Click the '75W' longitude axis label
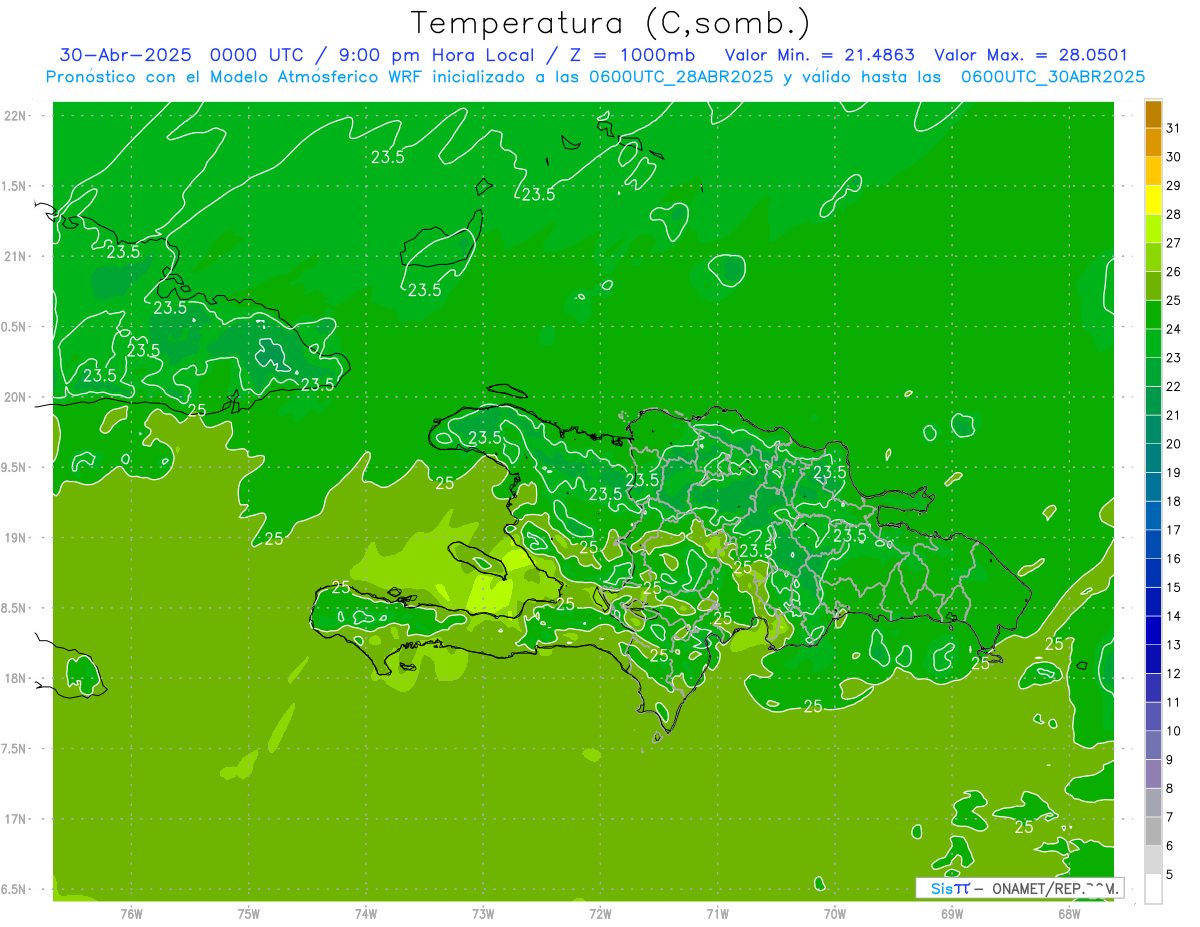This screenshot has width=1200, height=927. [x=249, y=913]
